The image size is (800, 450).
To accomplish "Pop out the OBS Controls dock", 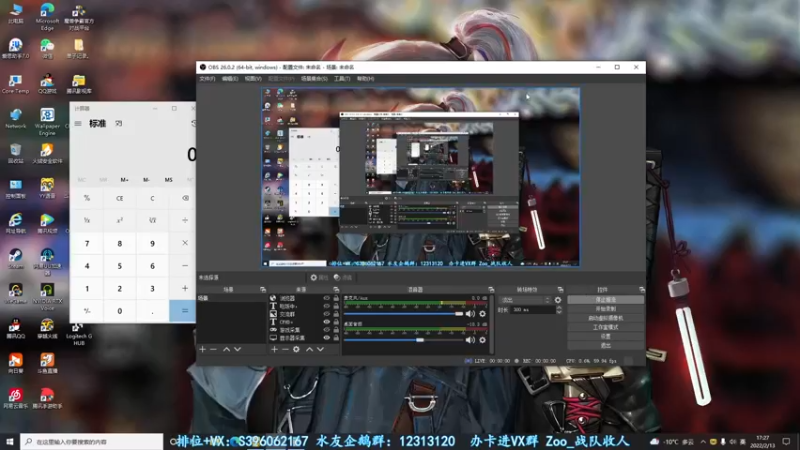I will 641,289.
